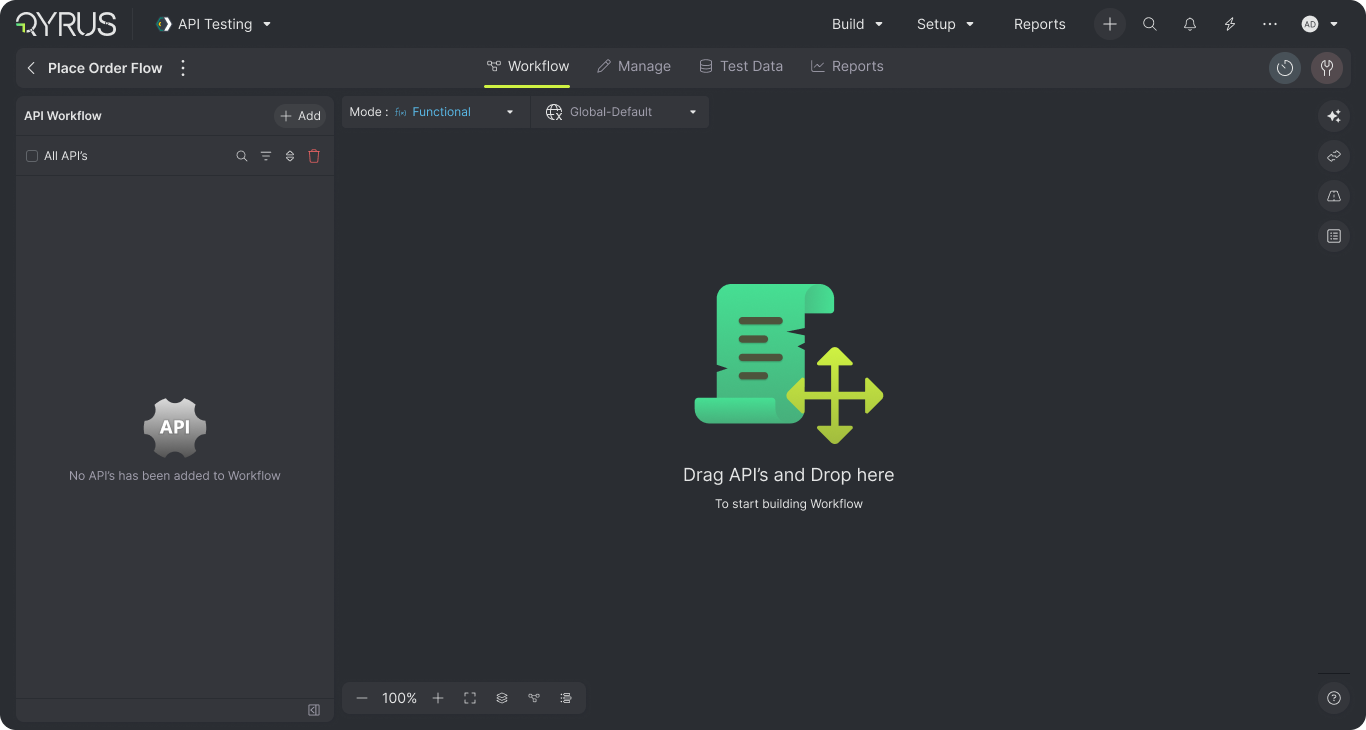This screenshot has height=730, width=1366.
Task: Switch to the Reports tab in the workflow bar
Action: (x=847, y=66)
